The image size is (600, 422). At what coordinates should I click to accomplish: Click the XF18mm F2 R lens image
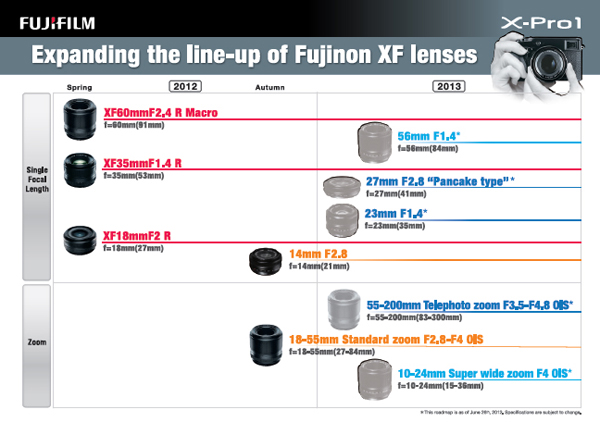coord(80,240)
